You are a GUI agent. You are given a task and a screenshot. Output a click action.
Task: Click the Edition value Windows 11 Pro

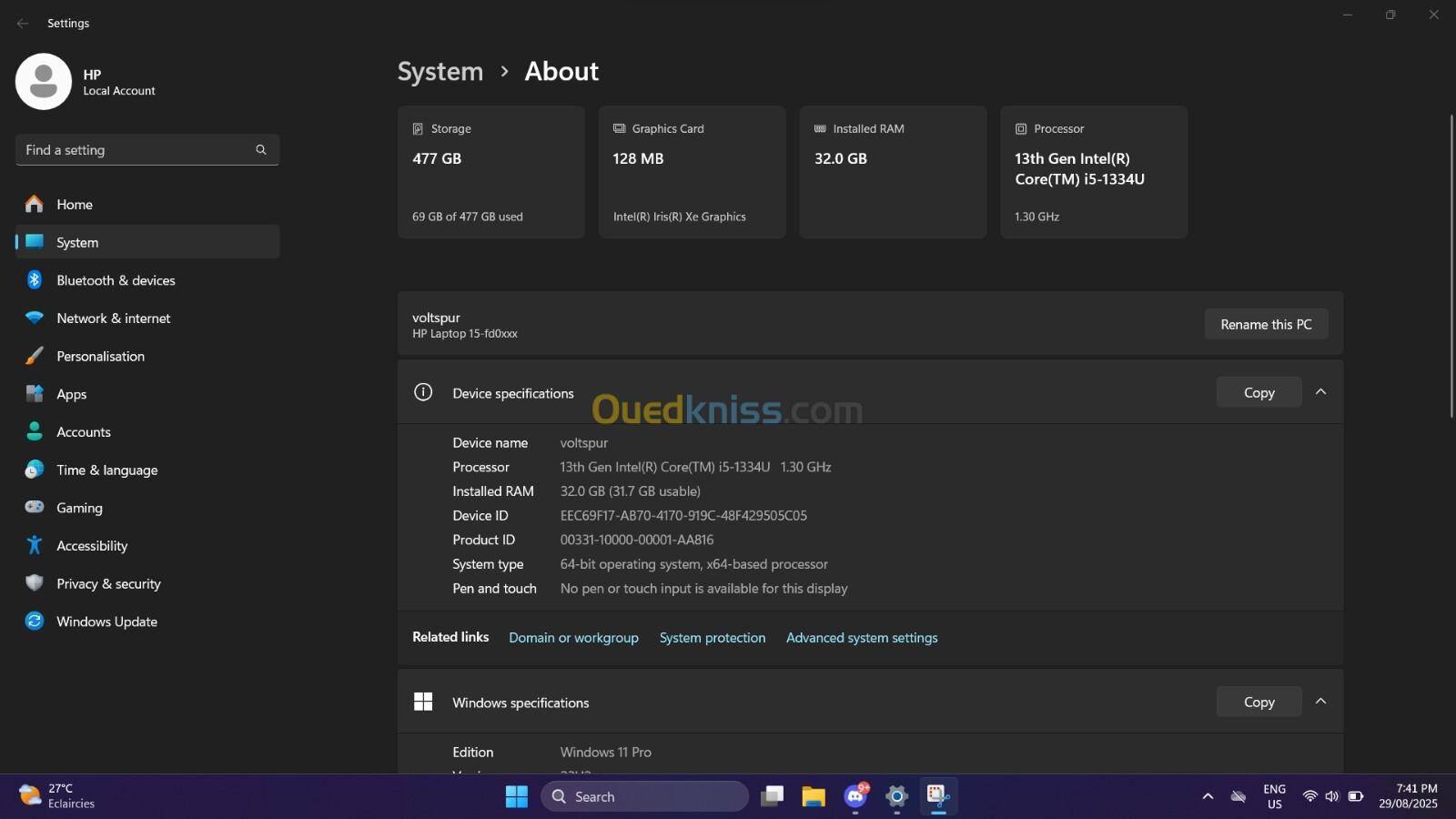coord(606,753)
